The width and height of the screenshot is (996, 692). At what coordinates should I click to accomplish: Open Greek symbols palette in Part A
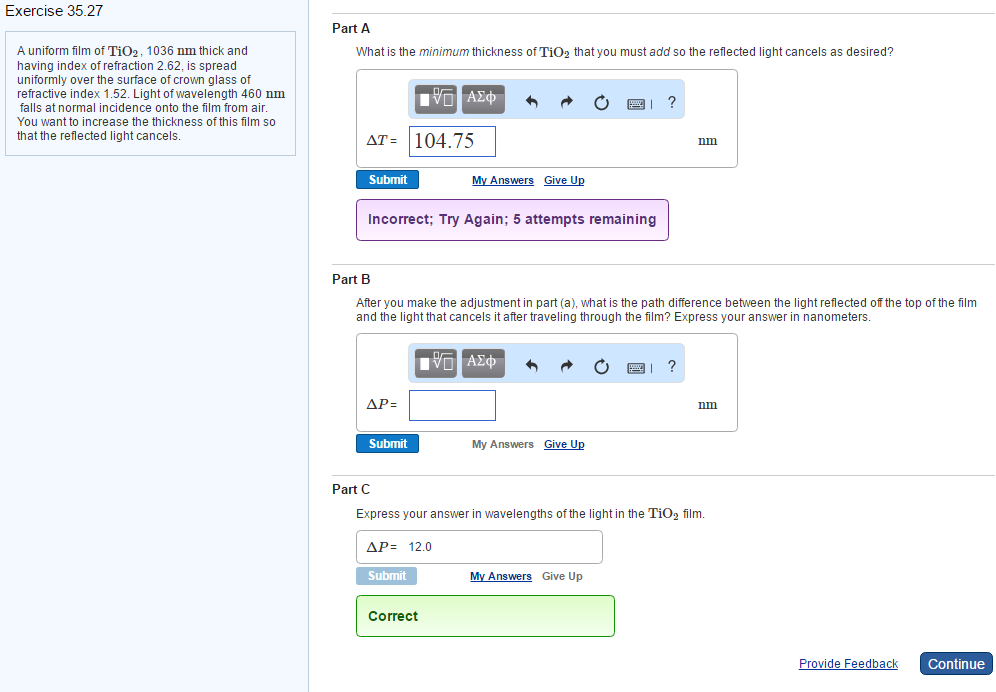pyautogui.click(x=483, y=98)
